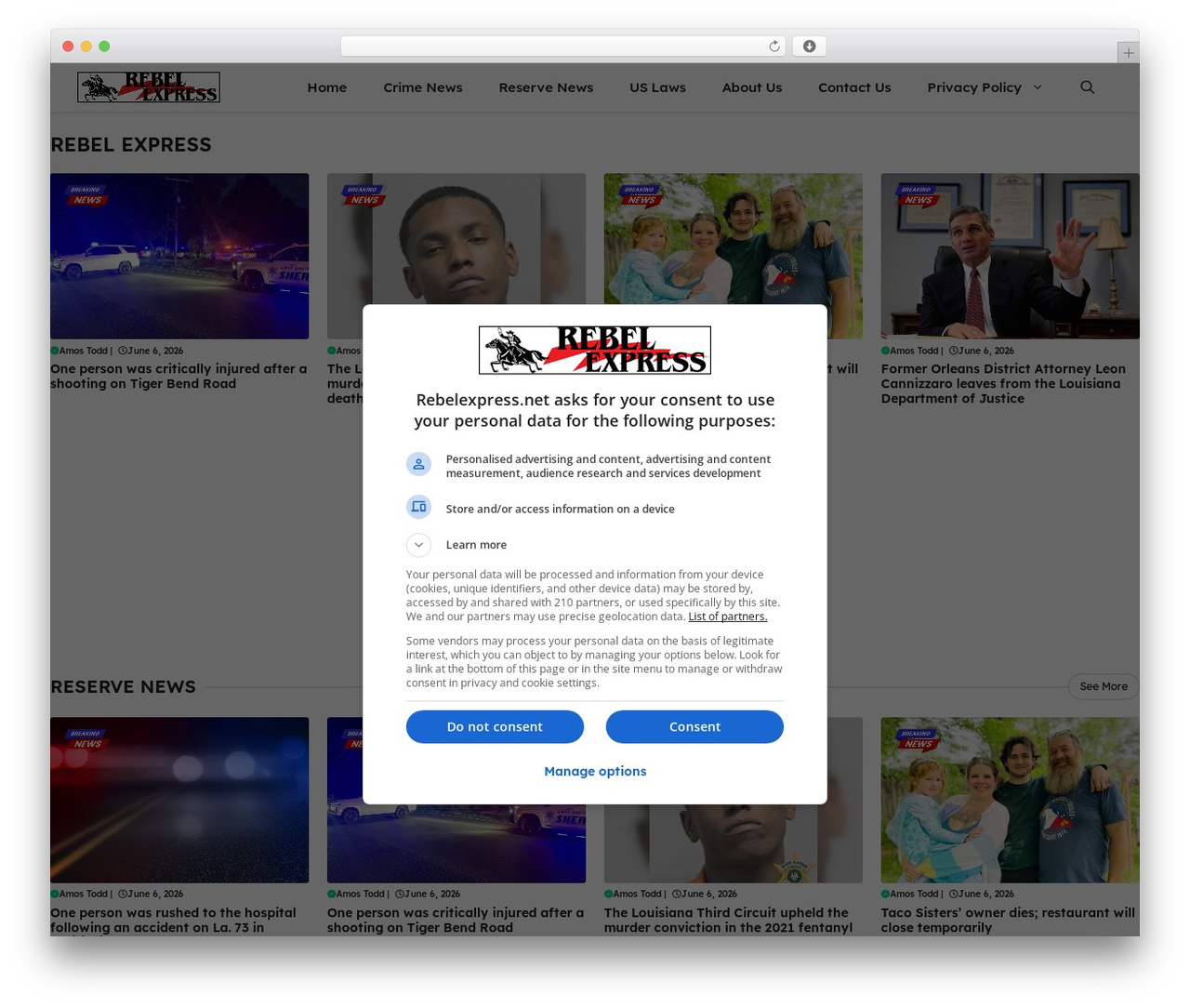Click the REBEL EXPRESS section heading
The image size is (1190, 1008).
point(131,145)
